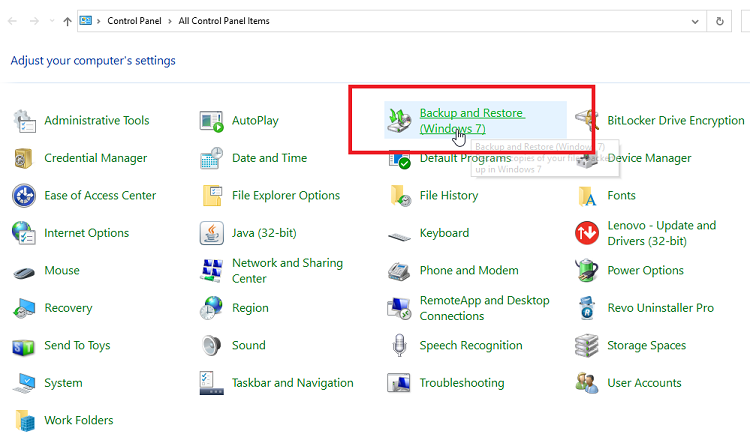The image size is (750, 437).
Task: Open the Backup and Restore (Windows 7) link
Action: [x=471, y=120]
